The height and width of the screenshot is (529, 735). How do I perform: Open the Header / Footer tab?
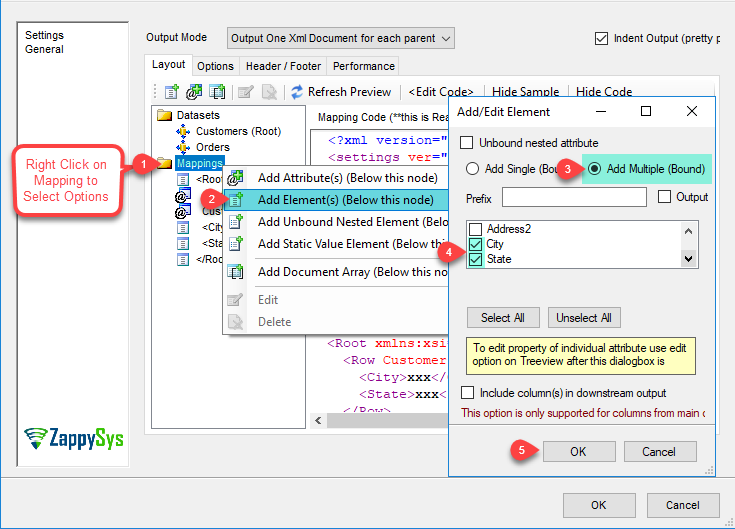click(x=283, y=66)
